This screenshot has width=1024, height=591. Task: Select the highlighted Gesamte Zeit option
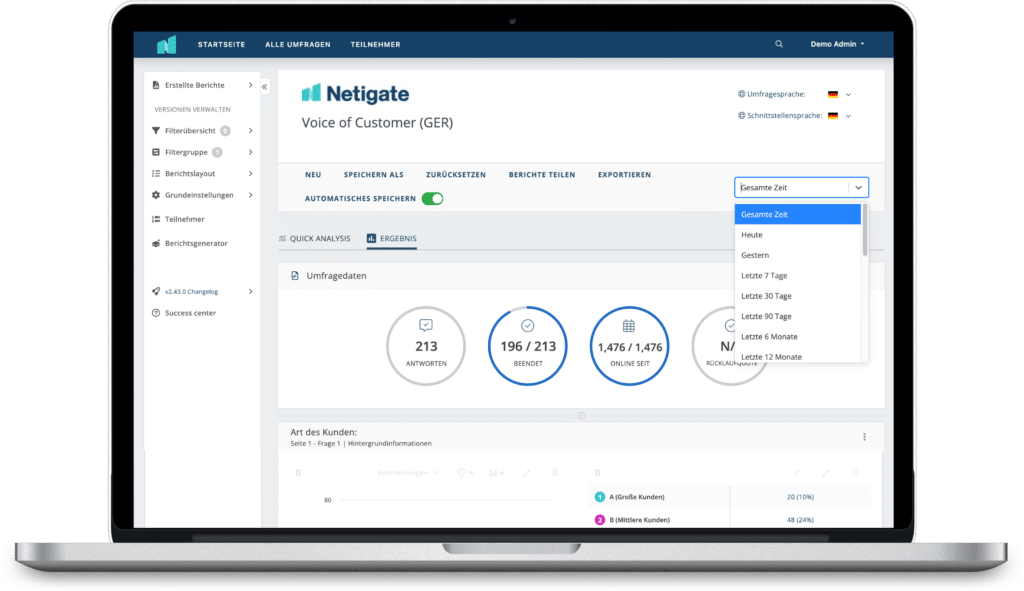pyautogui.click(x=797, y=214)
